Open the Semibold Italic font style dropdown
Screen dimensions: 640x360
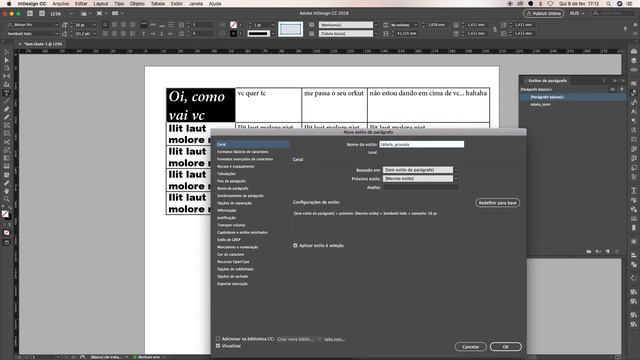[x=33, y=34]
